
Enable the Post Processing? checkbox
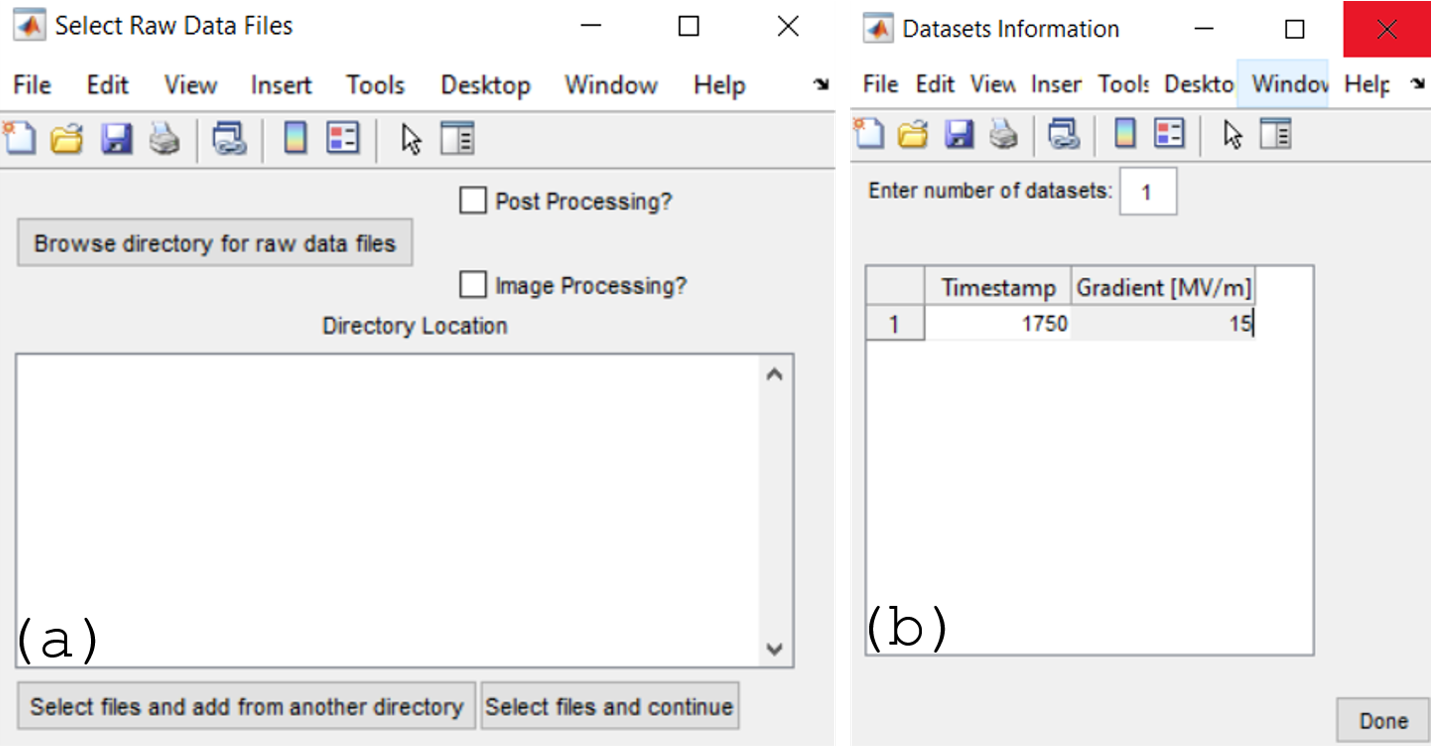tap(472, 201)
